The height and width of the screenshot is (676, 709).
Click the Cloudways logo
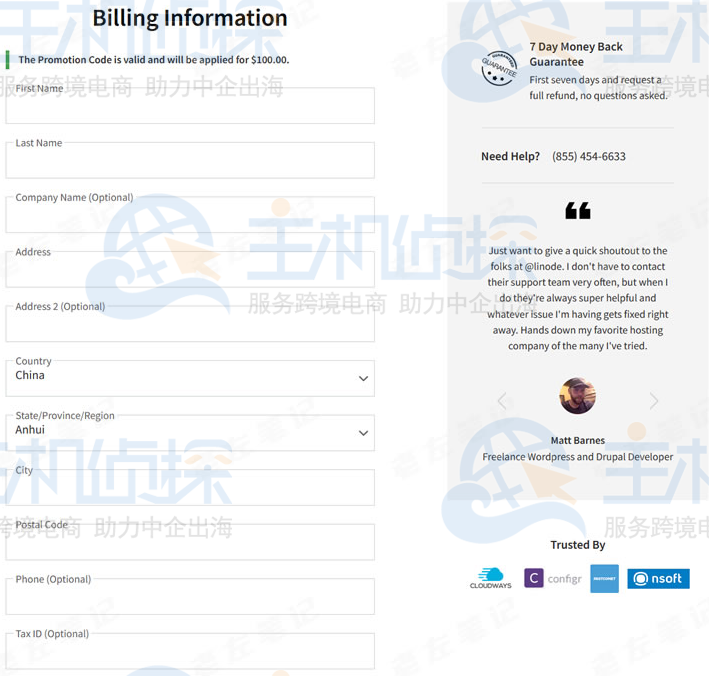coord(491,578)
